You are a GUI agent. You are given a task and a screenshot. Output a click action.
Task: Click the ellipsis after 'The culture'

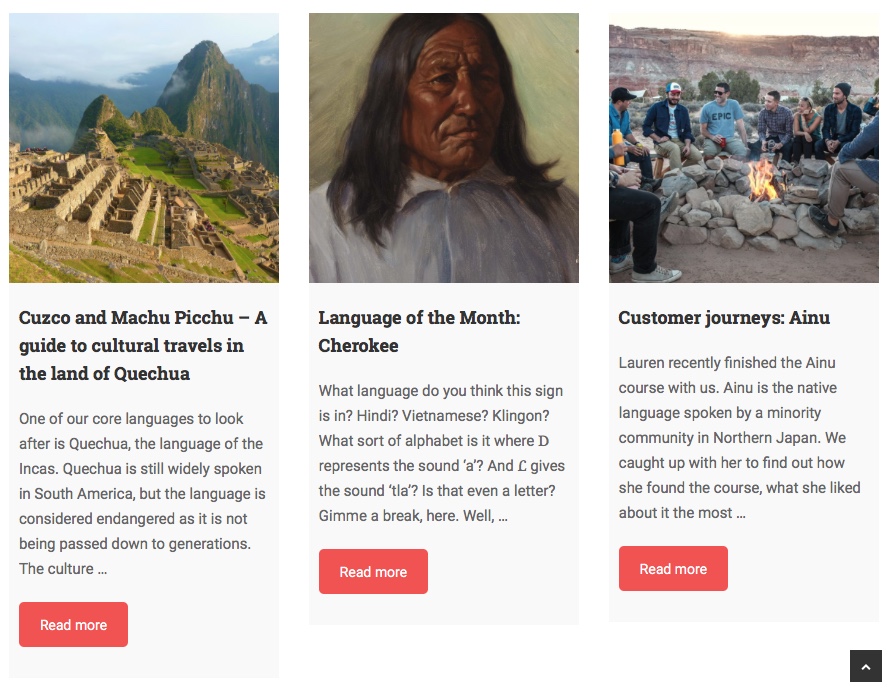102,569
